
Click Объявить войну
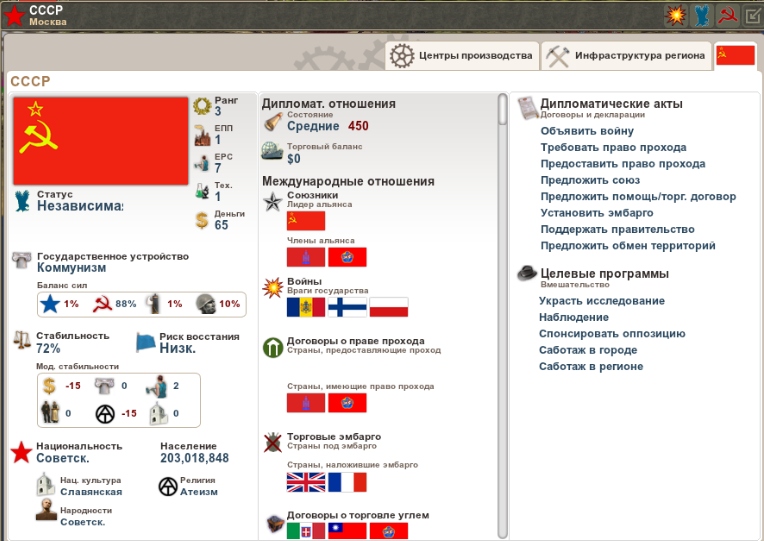[x=587, y=131]
